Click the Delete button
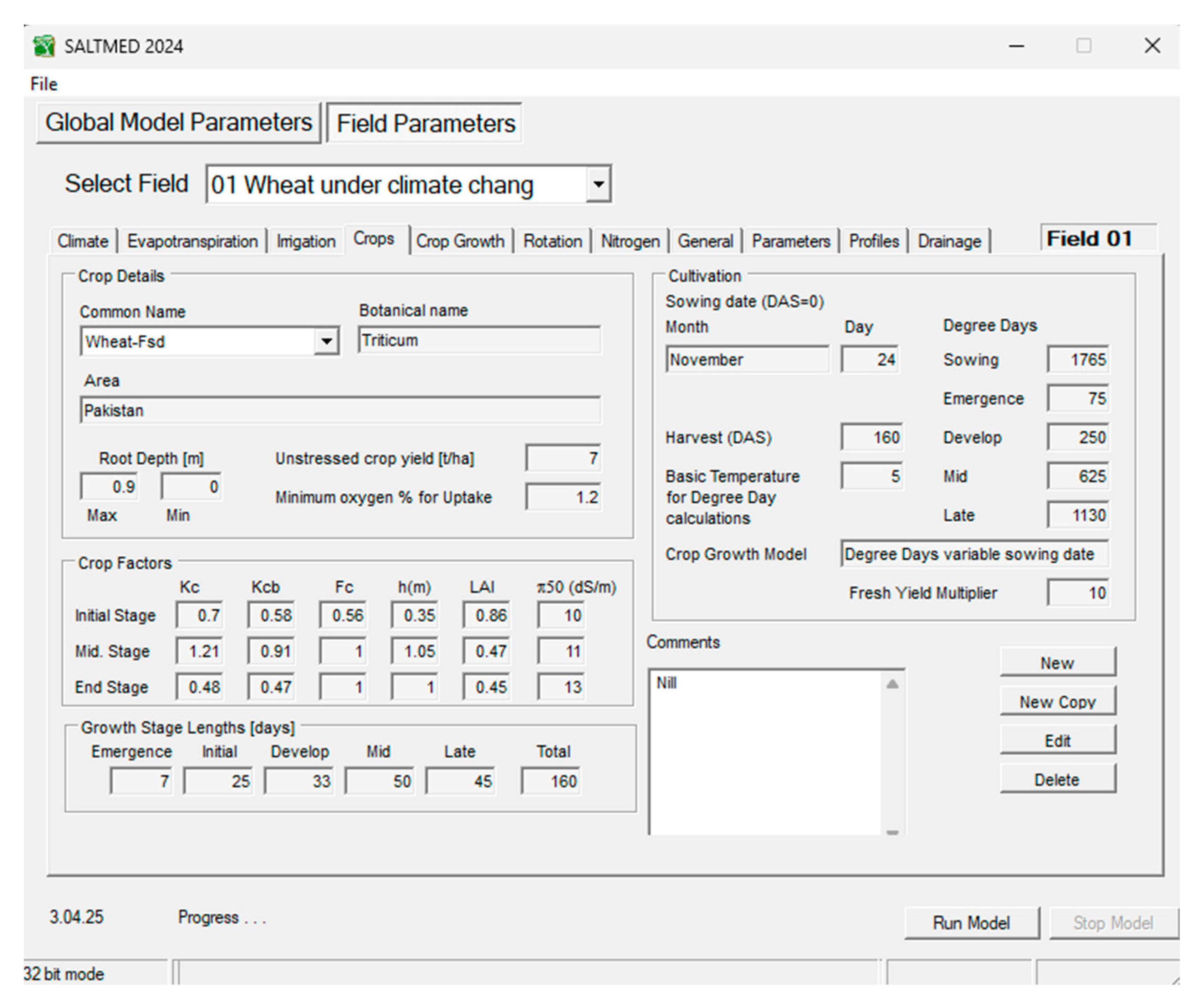The height and width of the screenshot is (1008, 1193). tap(1058, 779)
